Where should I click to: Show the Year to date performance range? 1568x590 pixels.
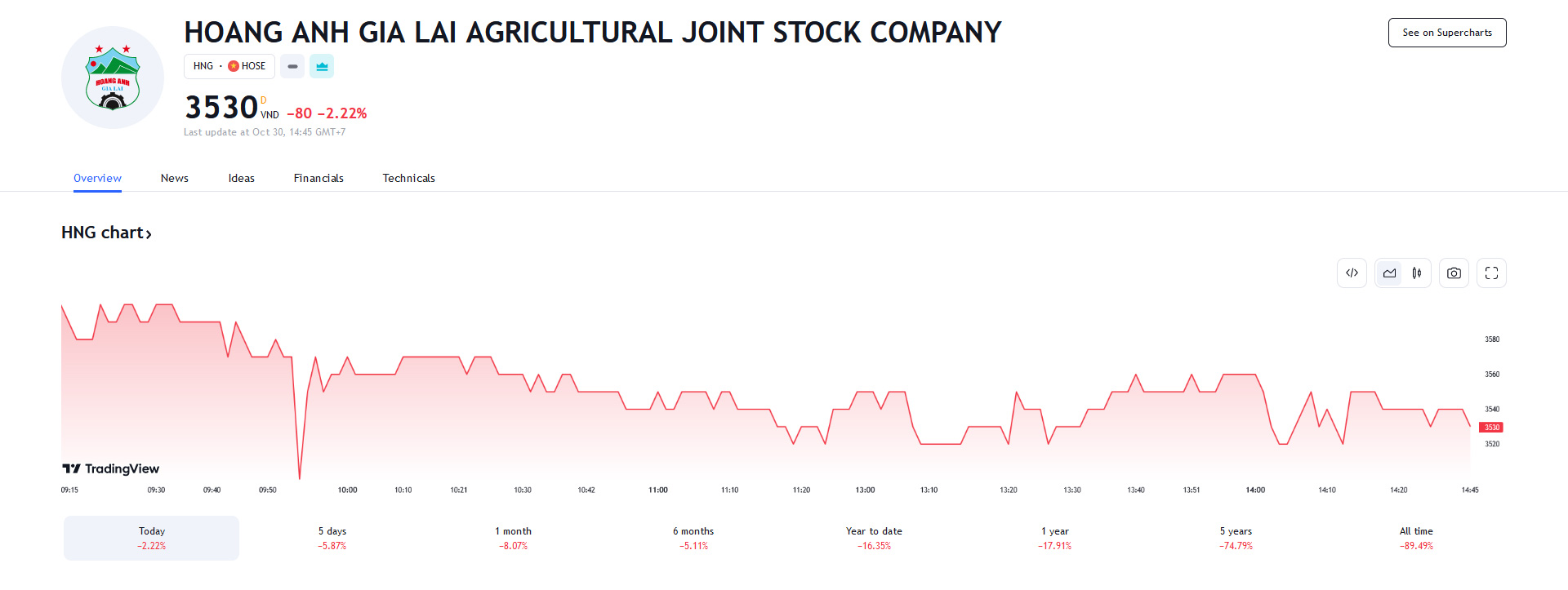[874, 538]
